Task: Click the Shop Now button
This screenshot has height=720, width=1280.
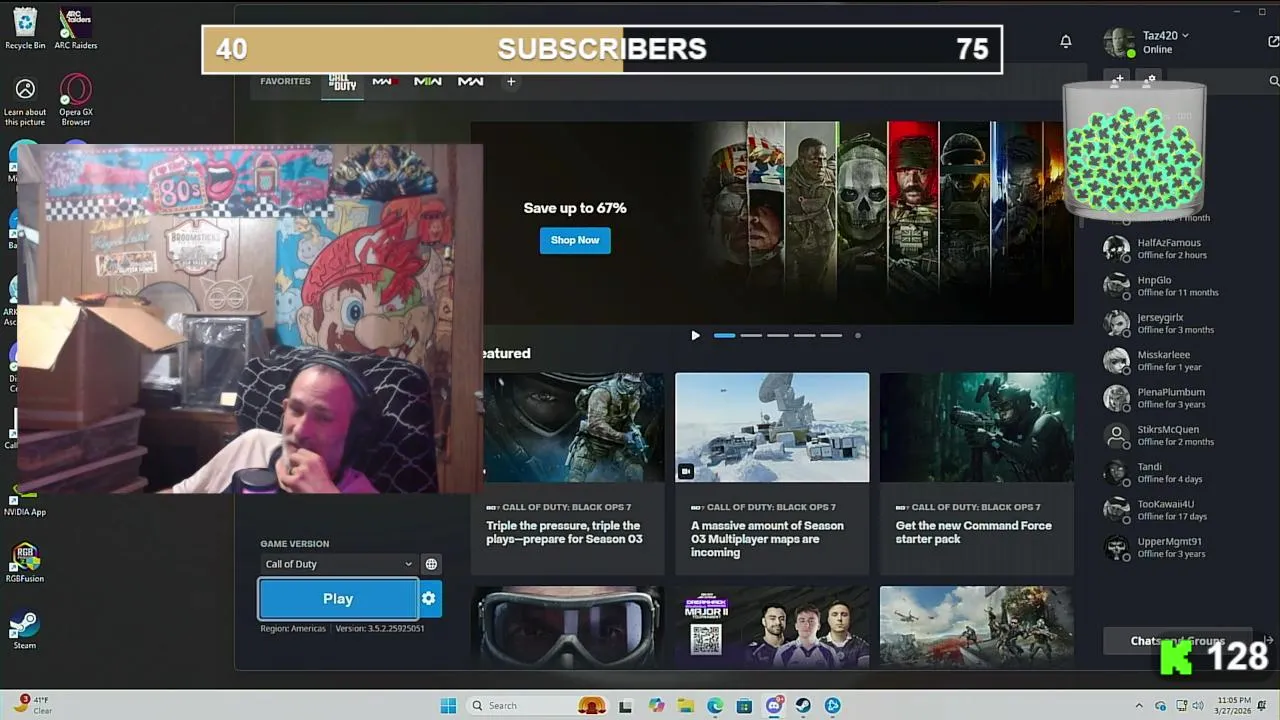Action: point(575,240)
